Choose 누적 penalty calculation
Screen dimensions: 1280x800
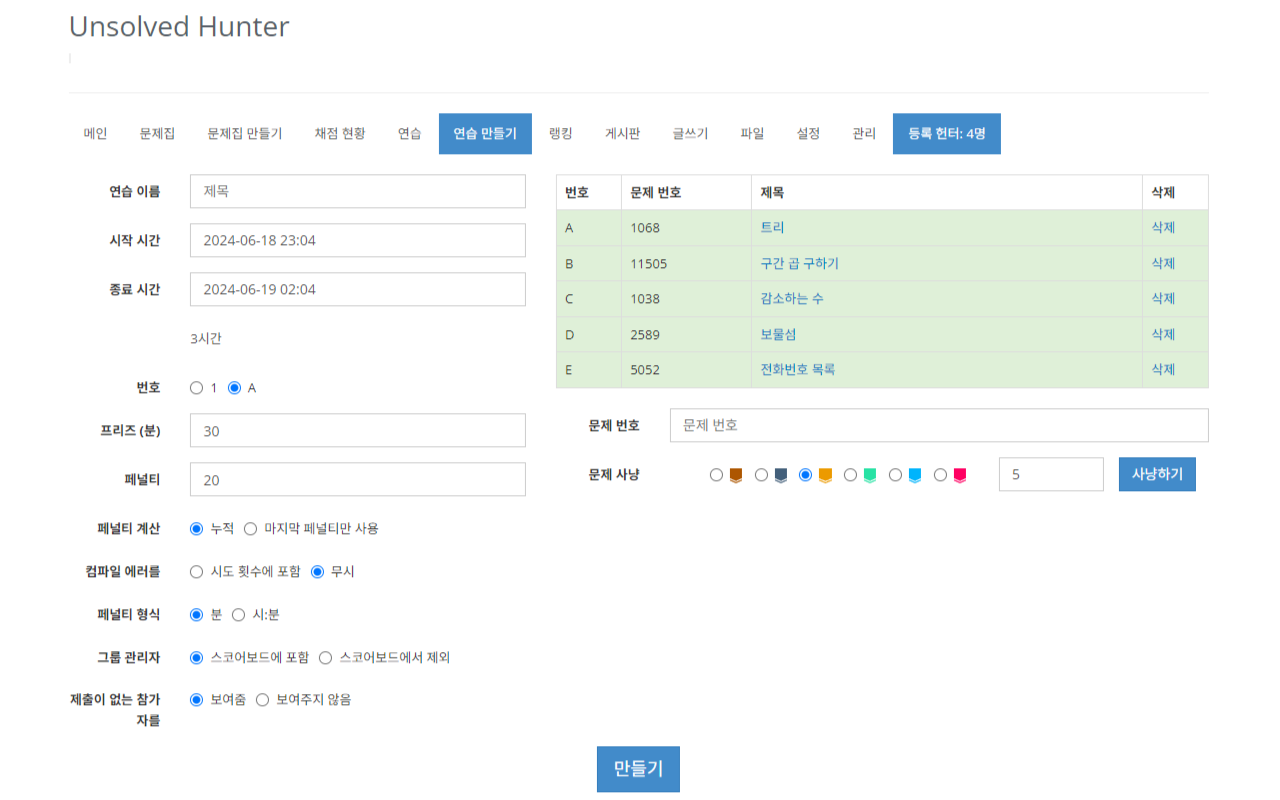click(x=197, y=528)
